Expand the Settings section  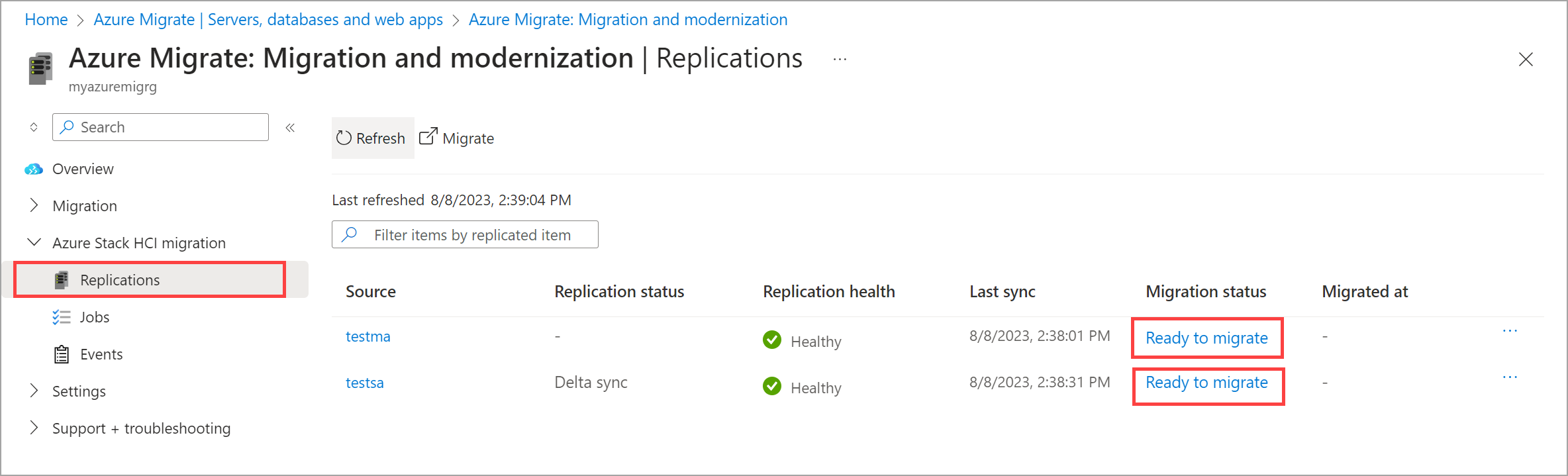click(34, 391)
